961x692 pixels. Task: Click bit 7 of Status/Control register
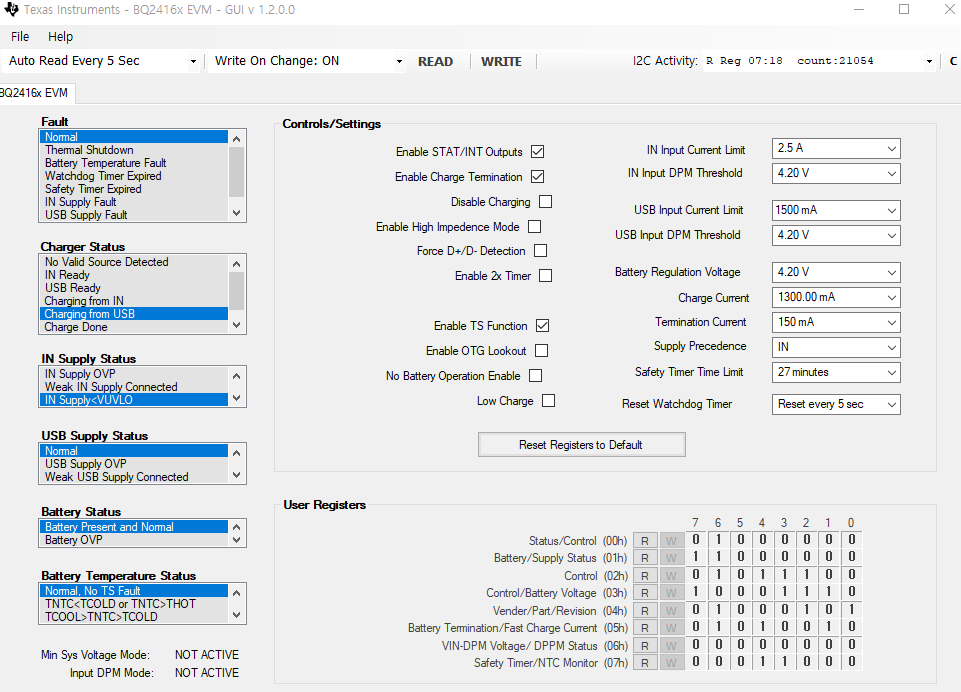[x=696, y=540]
